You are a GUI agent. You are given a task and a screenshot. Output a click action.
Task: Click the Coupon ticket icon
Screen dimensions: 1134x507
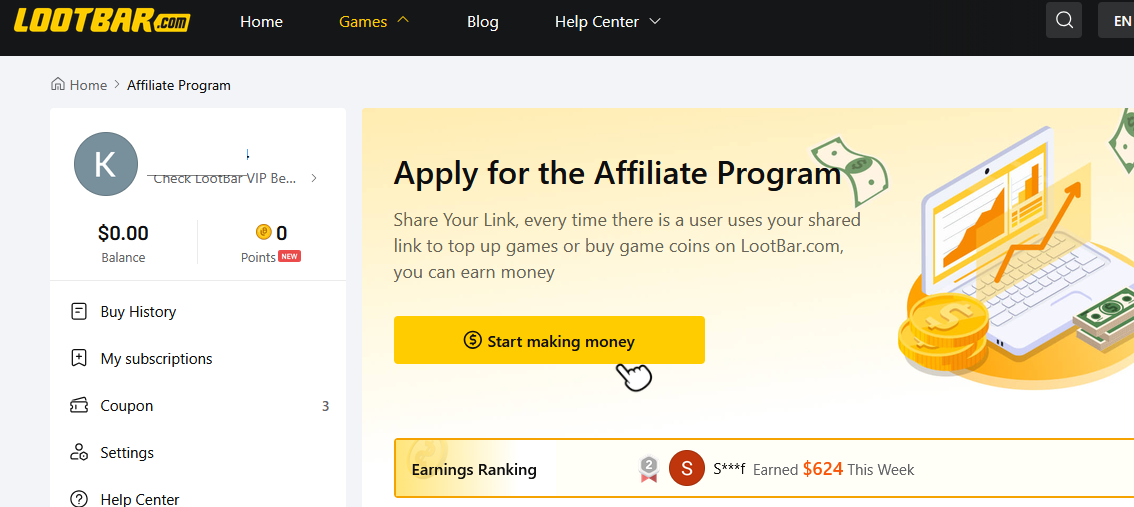point(78,406)
